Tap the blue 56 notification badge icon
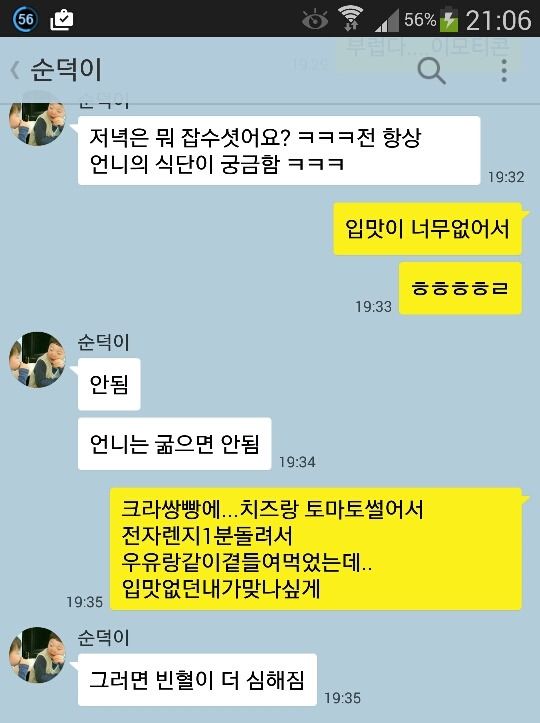Viewport: 540px width, 723px height. point(25,19)
